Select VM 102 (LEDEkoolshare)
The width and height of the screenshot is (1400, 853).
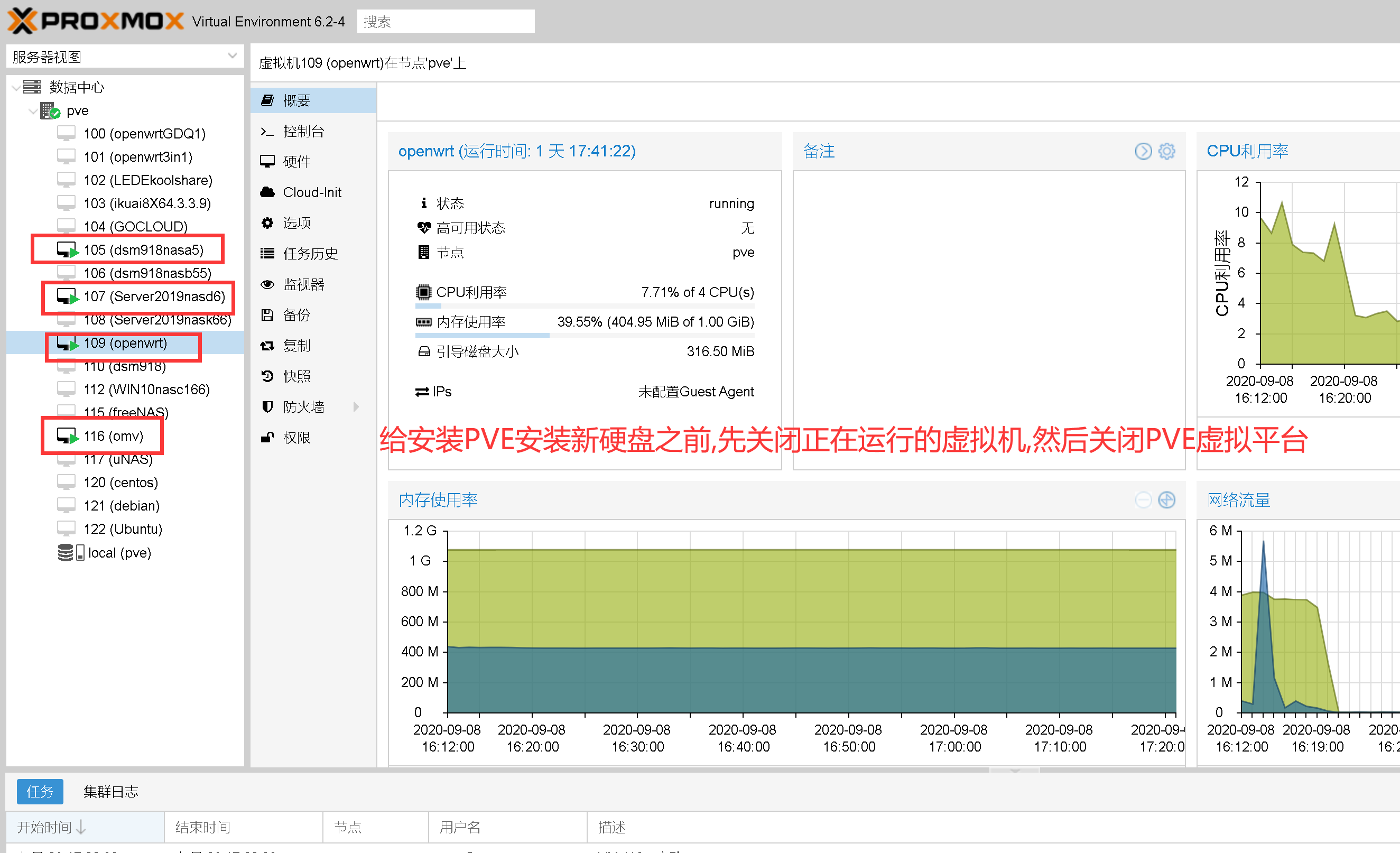tap(148, 180)
